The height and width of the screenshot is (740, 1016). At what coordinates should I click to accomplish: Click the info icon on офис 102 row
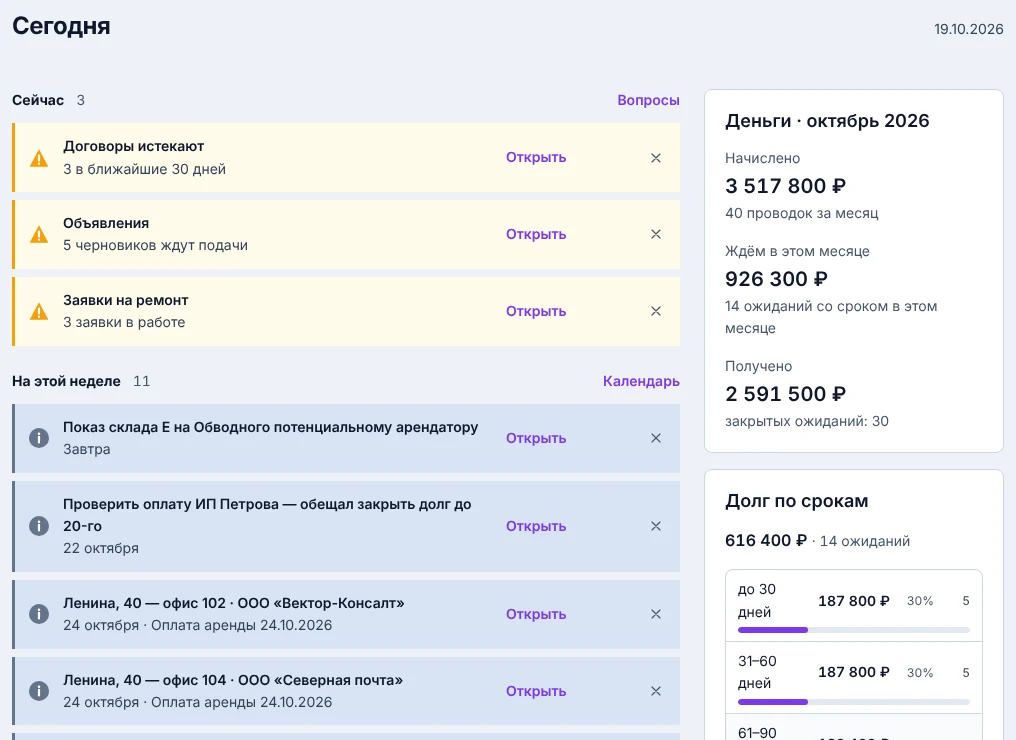point(39,614)
